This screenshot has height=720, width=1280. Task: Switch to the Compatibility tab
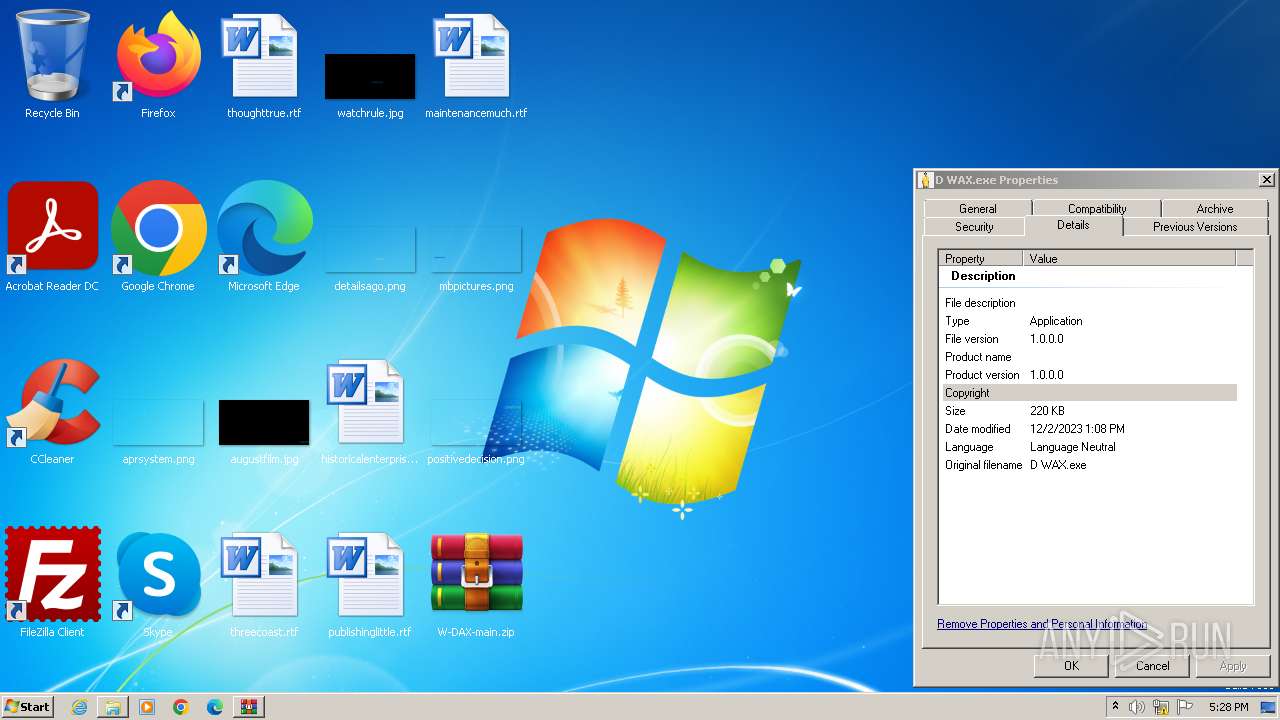click(1097, 209)
